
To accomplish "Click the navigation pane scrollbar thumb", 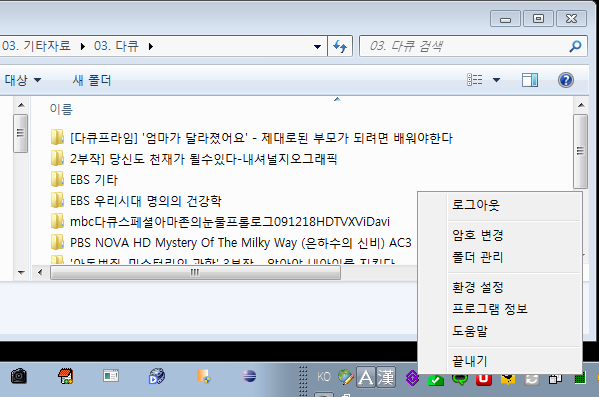I will click(x=21, y=133).
